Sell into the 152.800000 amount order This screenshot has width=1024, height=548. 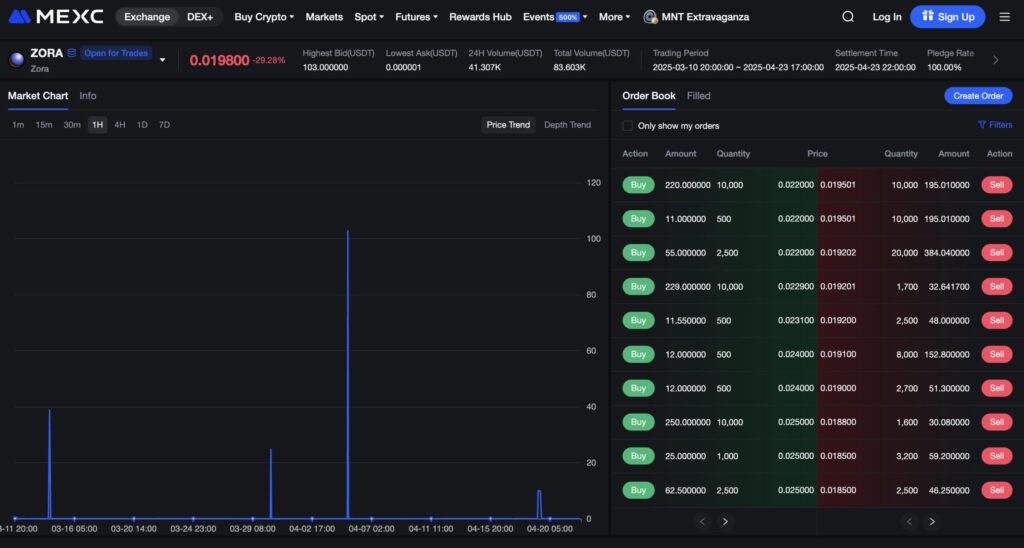point(997,355)
